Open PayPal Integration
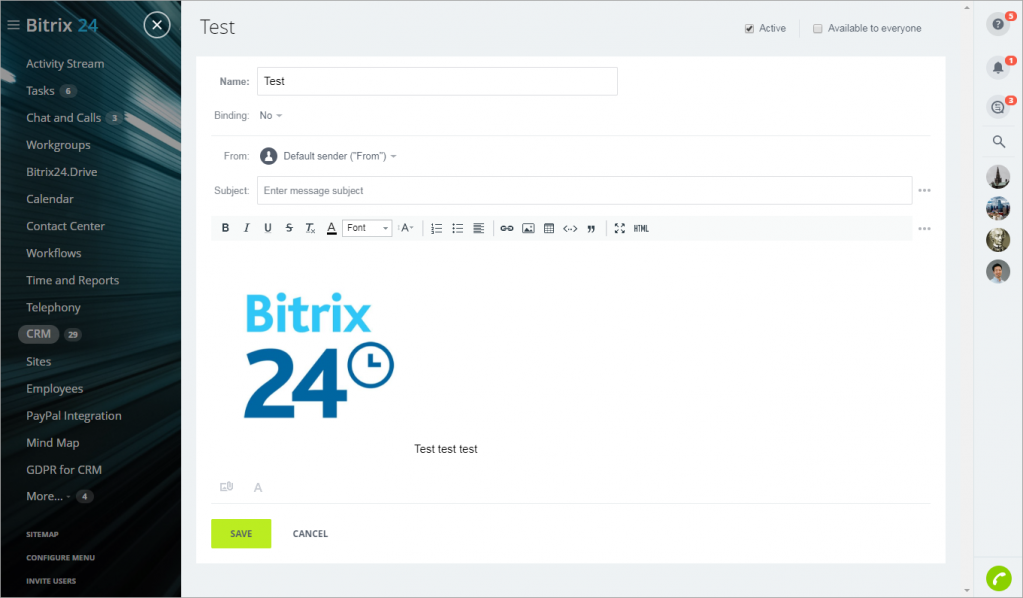 click(74, 415)
